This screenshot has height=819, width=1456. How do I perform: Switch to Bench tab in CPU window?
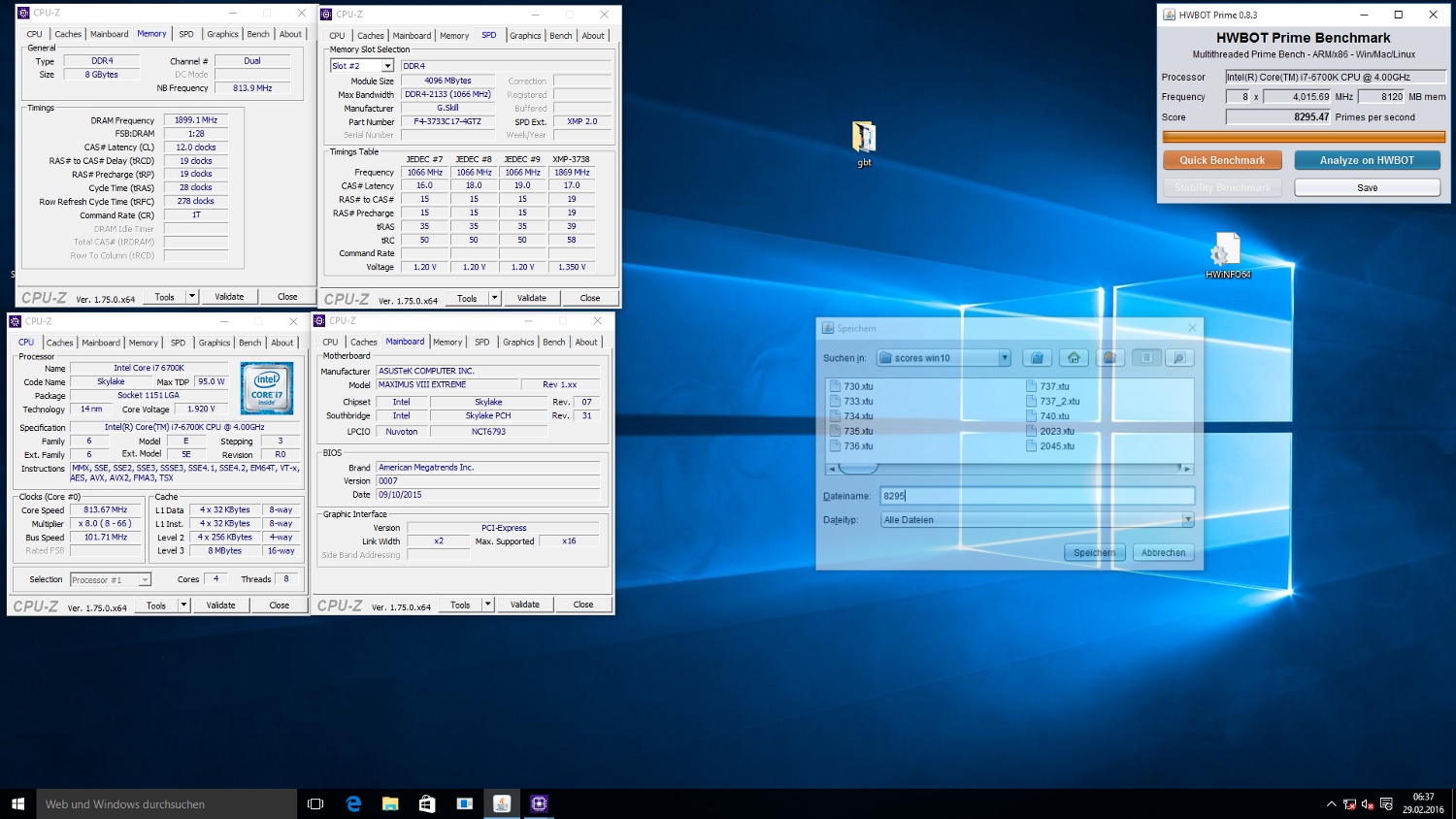[249, 343]
